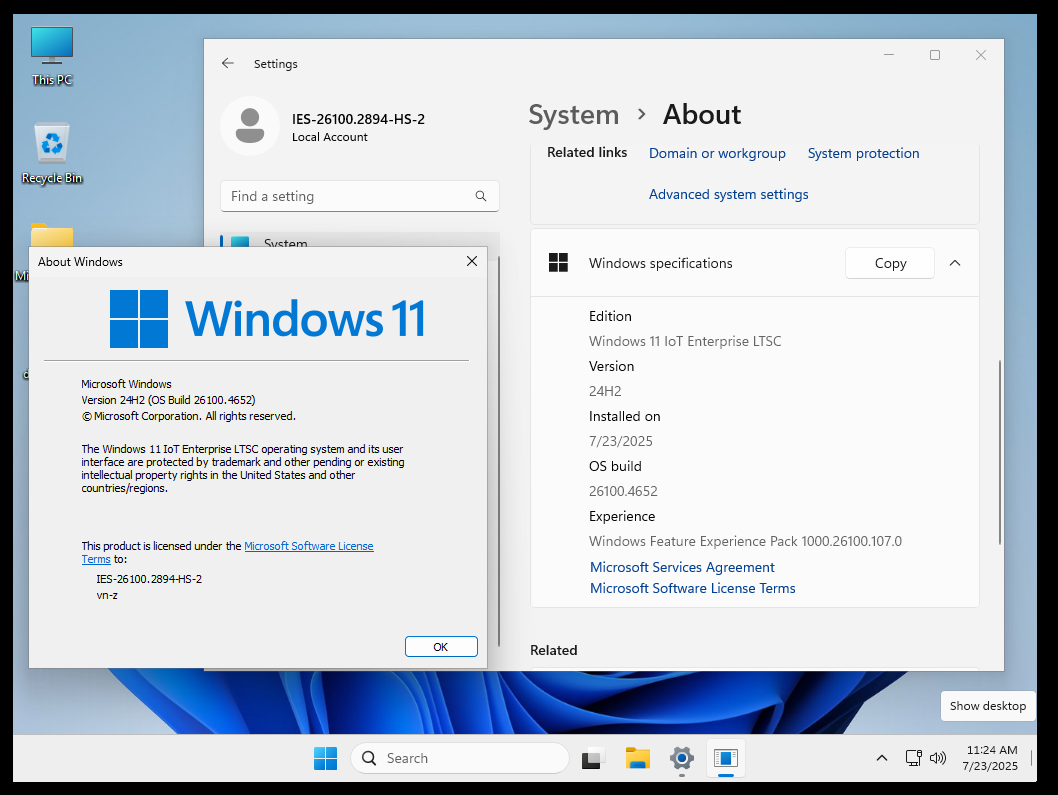Click OK in the About Windows dialog
This screenshot has width=1058, height=795.
(441, 647)
